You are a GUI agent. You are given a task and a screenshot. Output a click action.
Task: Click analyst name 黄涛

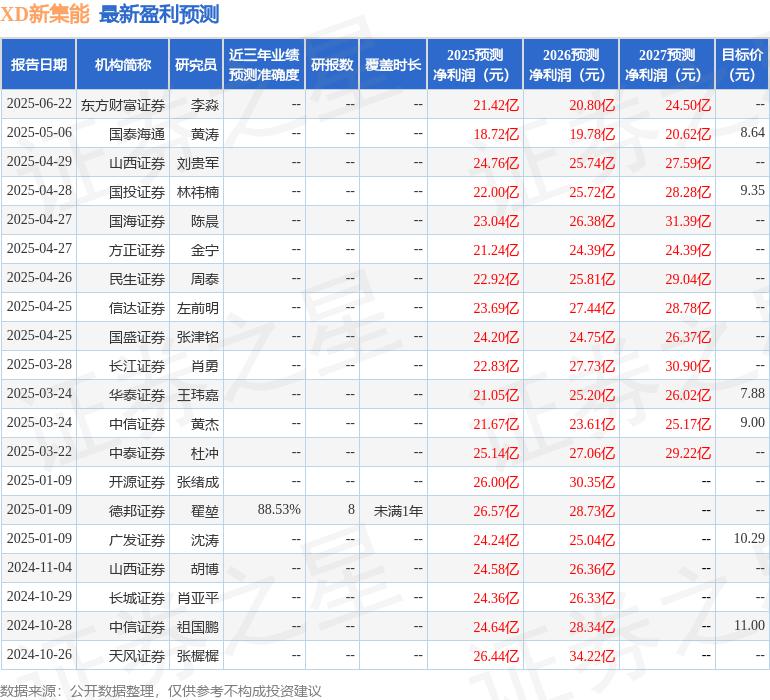pos(205,134)
